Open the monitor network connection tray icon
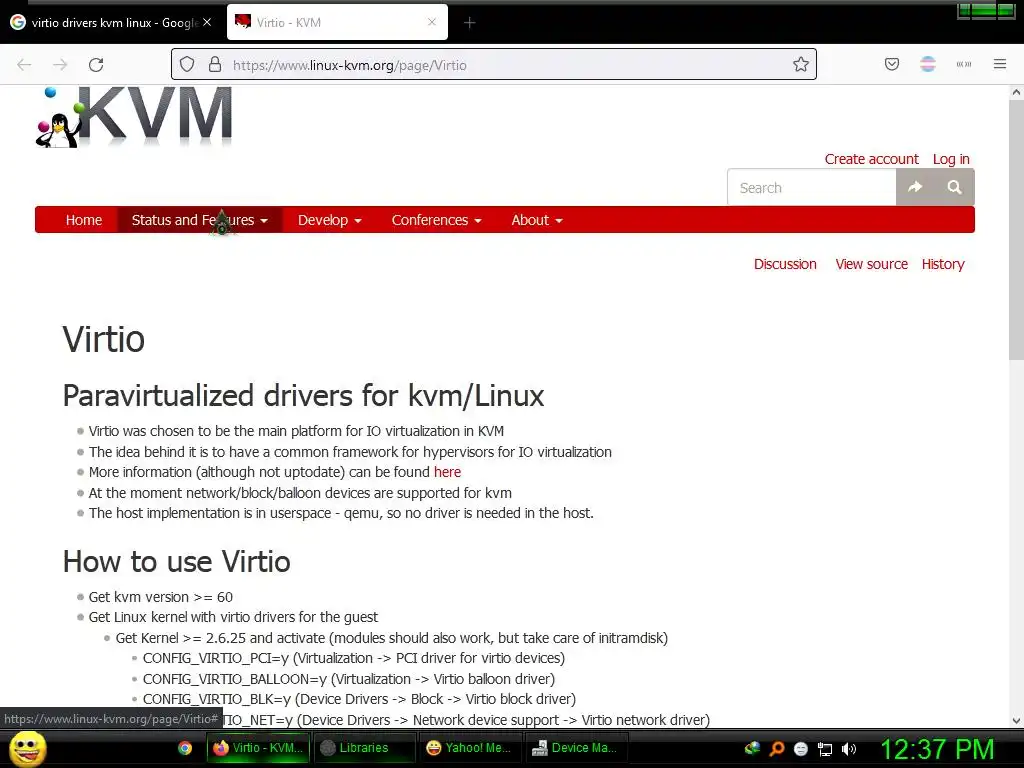The width and height of the screenshot is (1024, 768). pos(825,749)
